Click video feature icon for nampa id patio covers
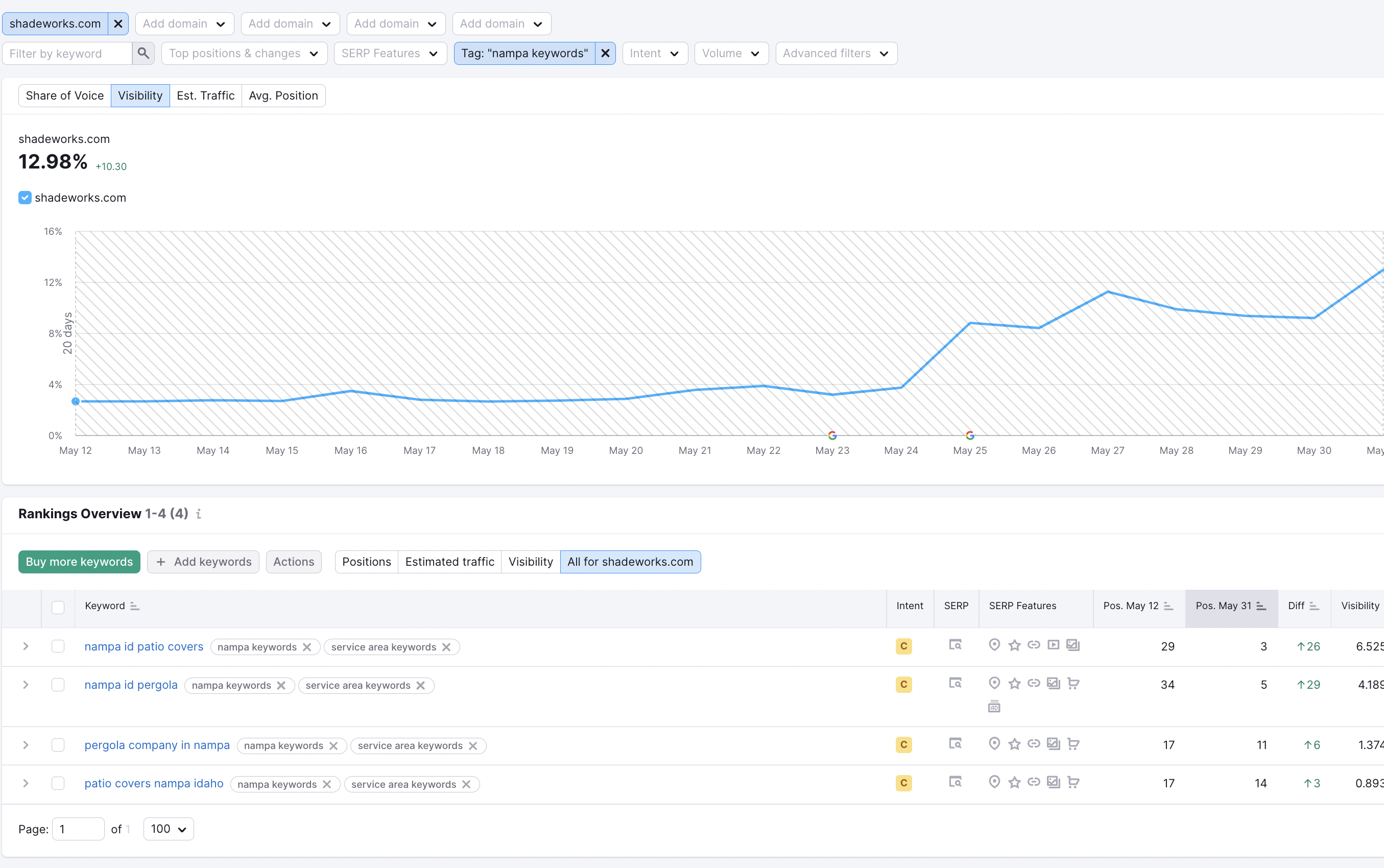 pyautogui.click(x=1054, y=645)
